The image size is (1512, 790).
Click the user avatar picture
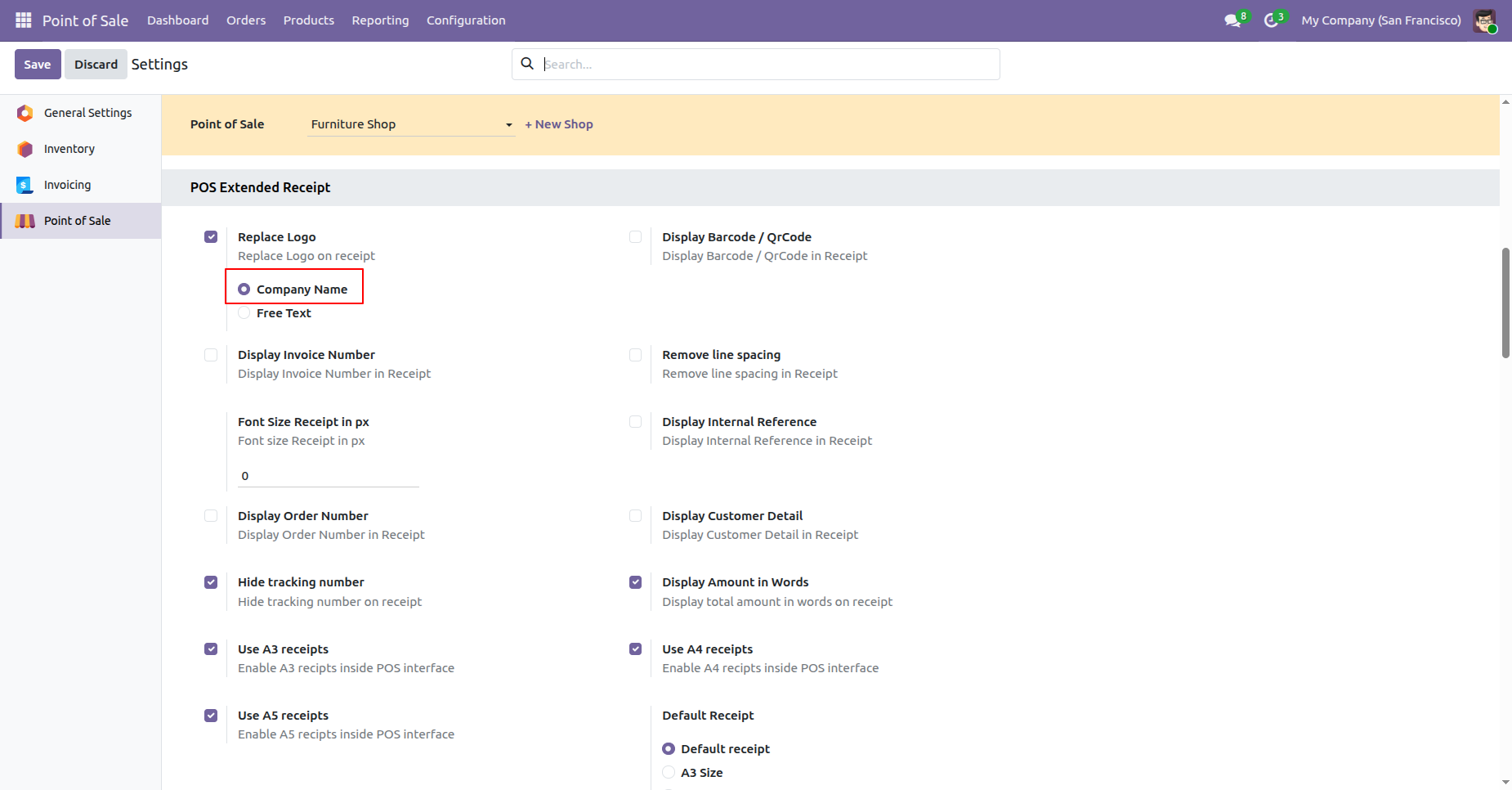click(1484, 20)
